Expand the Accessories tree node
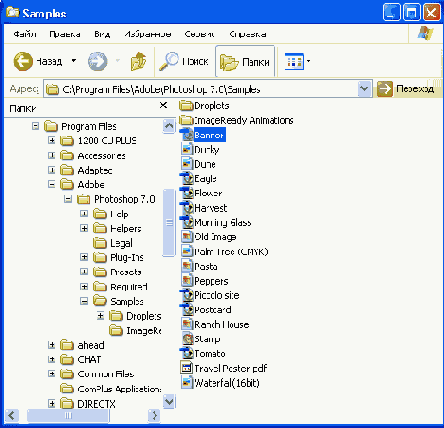The image size is (444, 428). [51, 155]
